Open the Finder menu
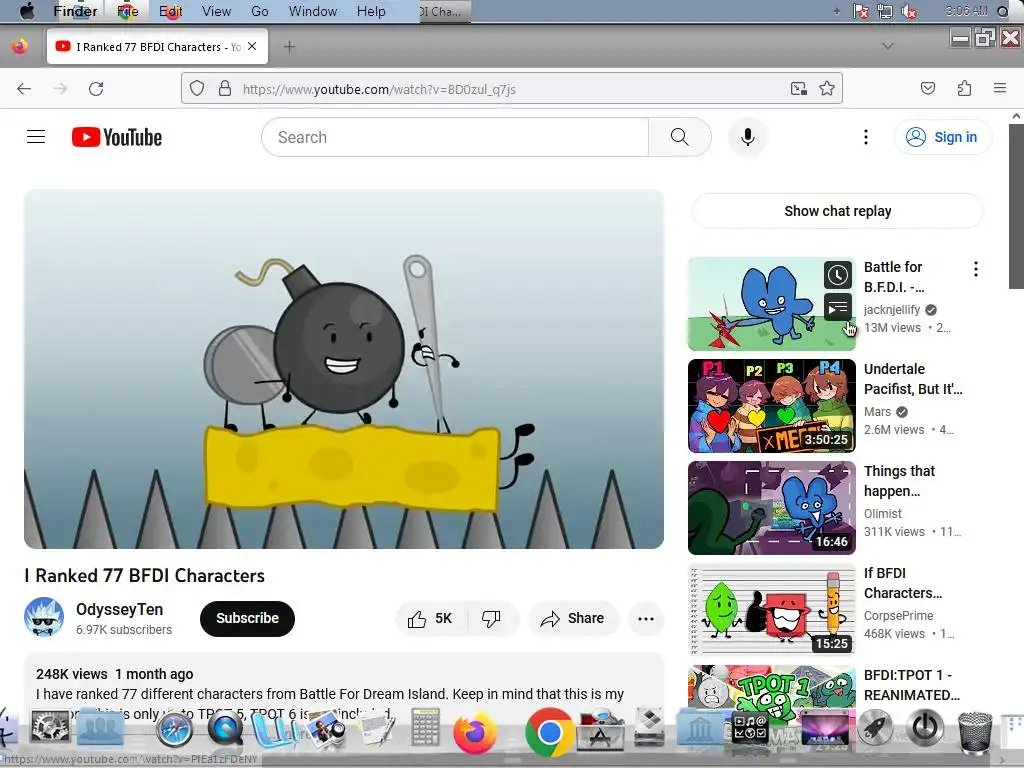The height and width of the screenshot is (768, 1024). pyautogui.click(x=75, y=11)
